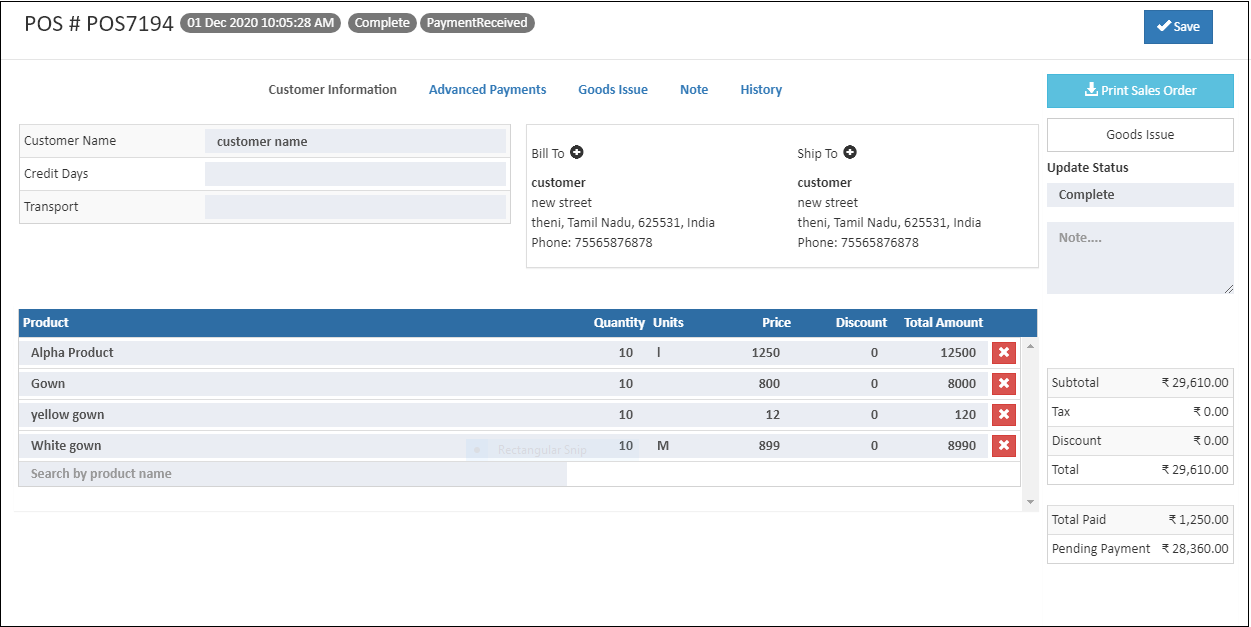The height and width of the screenshot is (627, 1251).
Task: Click the Ship To plus icon
Action: pos(849,153)
